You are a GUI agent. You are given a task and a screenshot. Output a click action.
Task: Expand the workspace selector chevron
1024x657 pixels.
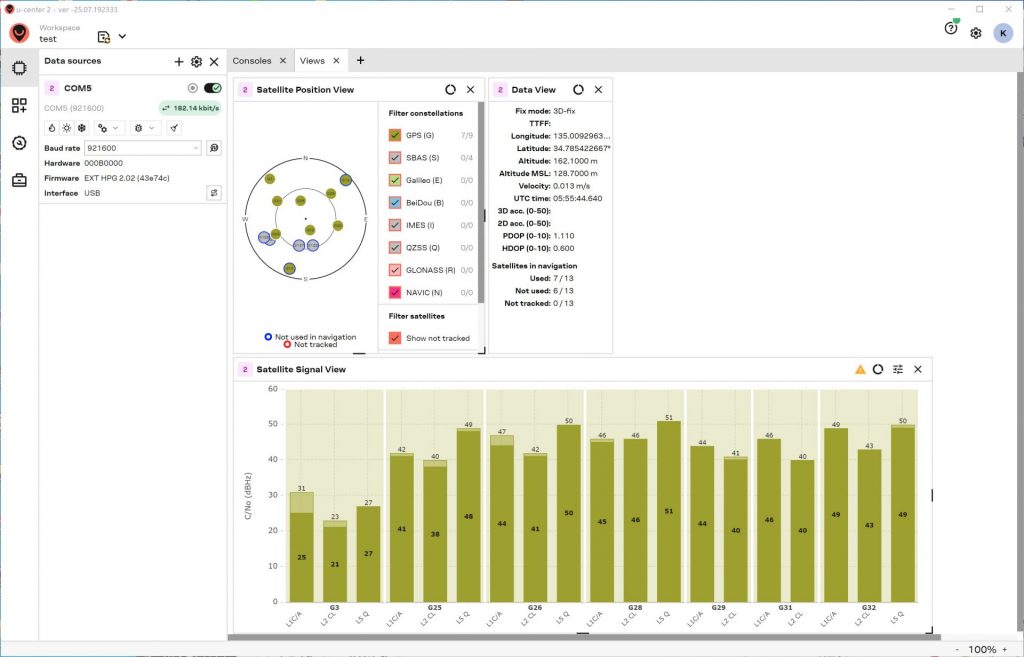(x=122, y=37)
